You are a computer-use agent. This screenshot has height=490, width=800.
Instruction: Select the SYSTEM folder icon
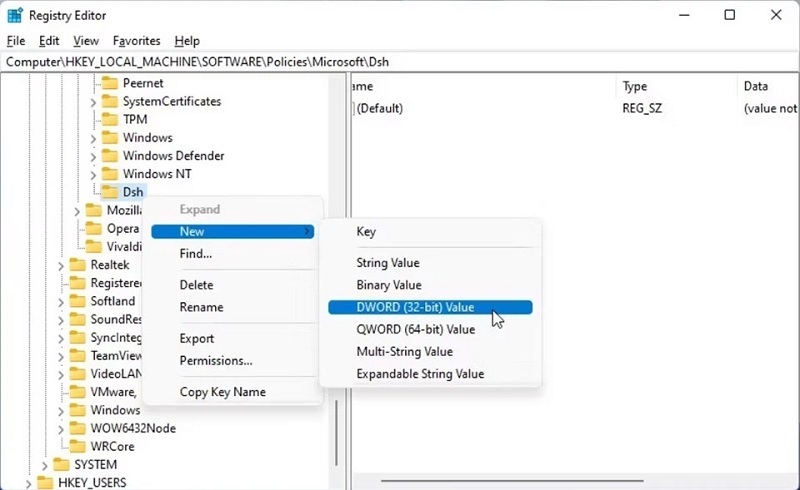[x=61, y=465]
